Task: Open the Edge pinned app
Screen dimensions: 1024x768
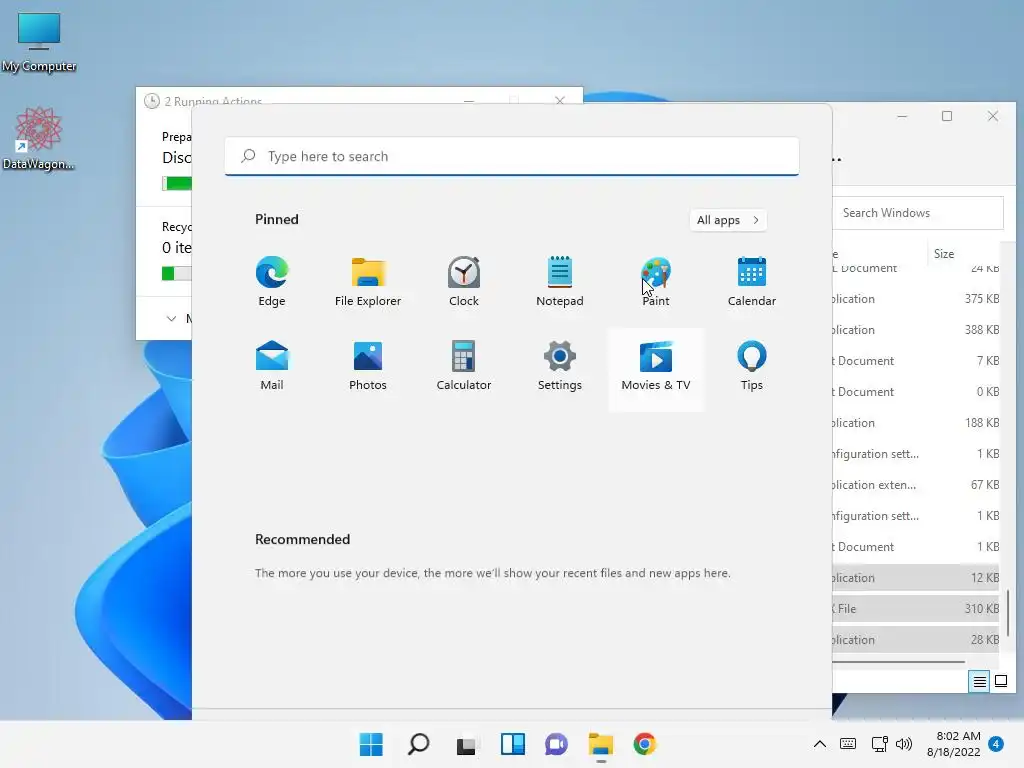Action: point(272,282)
